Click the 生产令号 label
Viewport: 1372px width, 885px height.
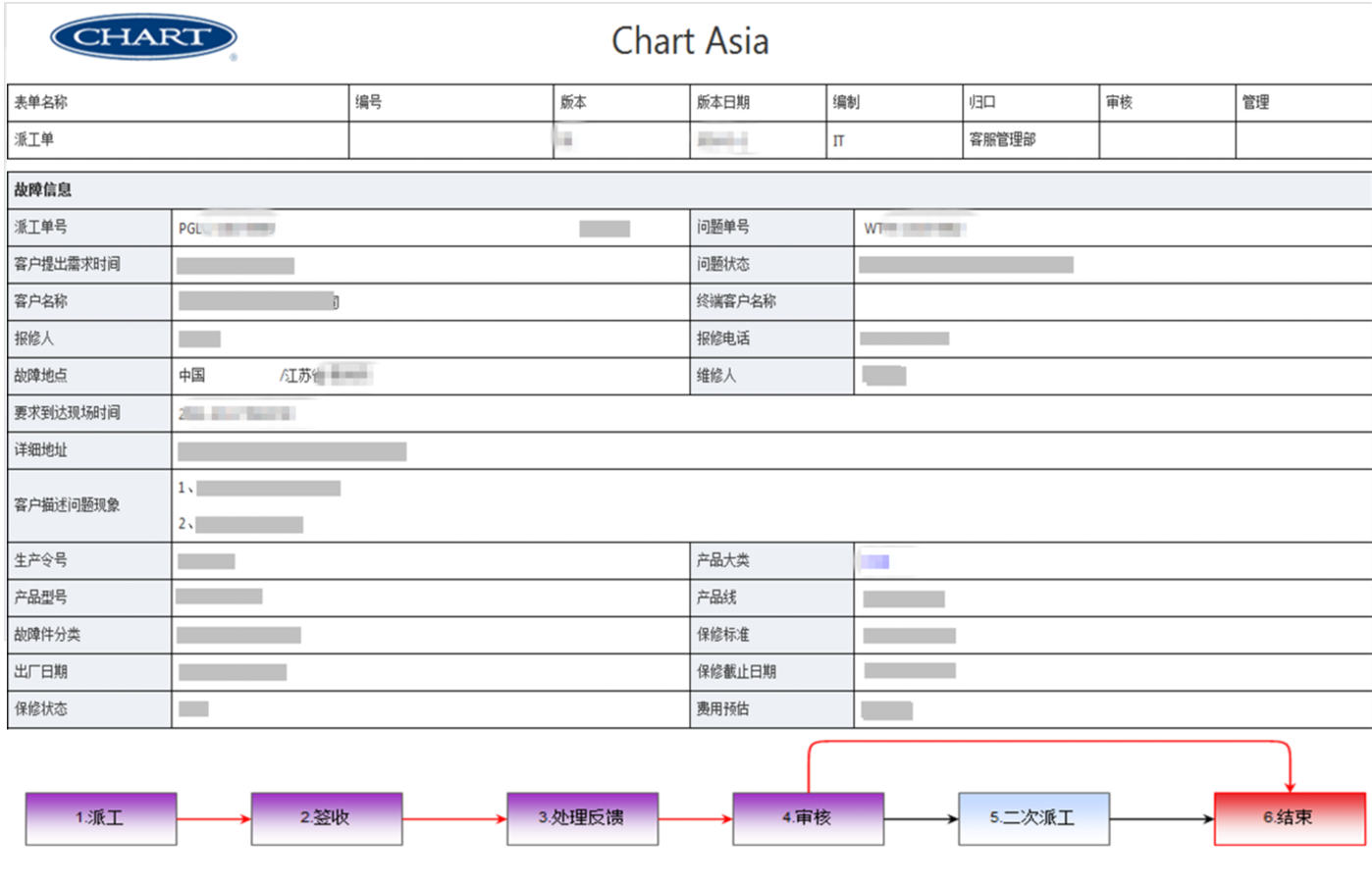coord(40,561)
